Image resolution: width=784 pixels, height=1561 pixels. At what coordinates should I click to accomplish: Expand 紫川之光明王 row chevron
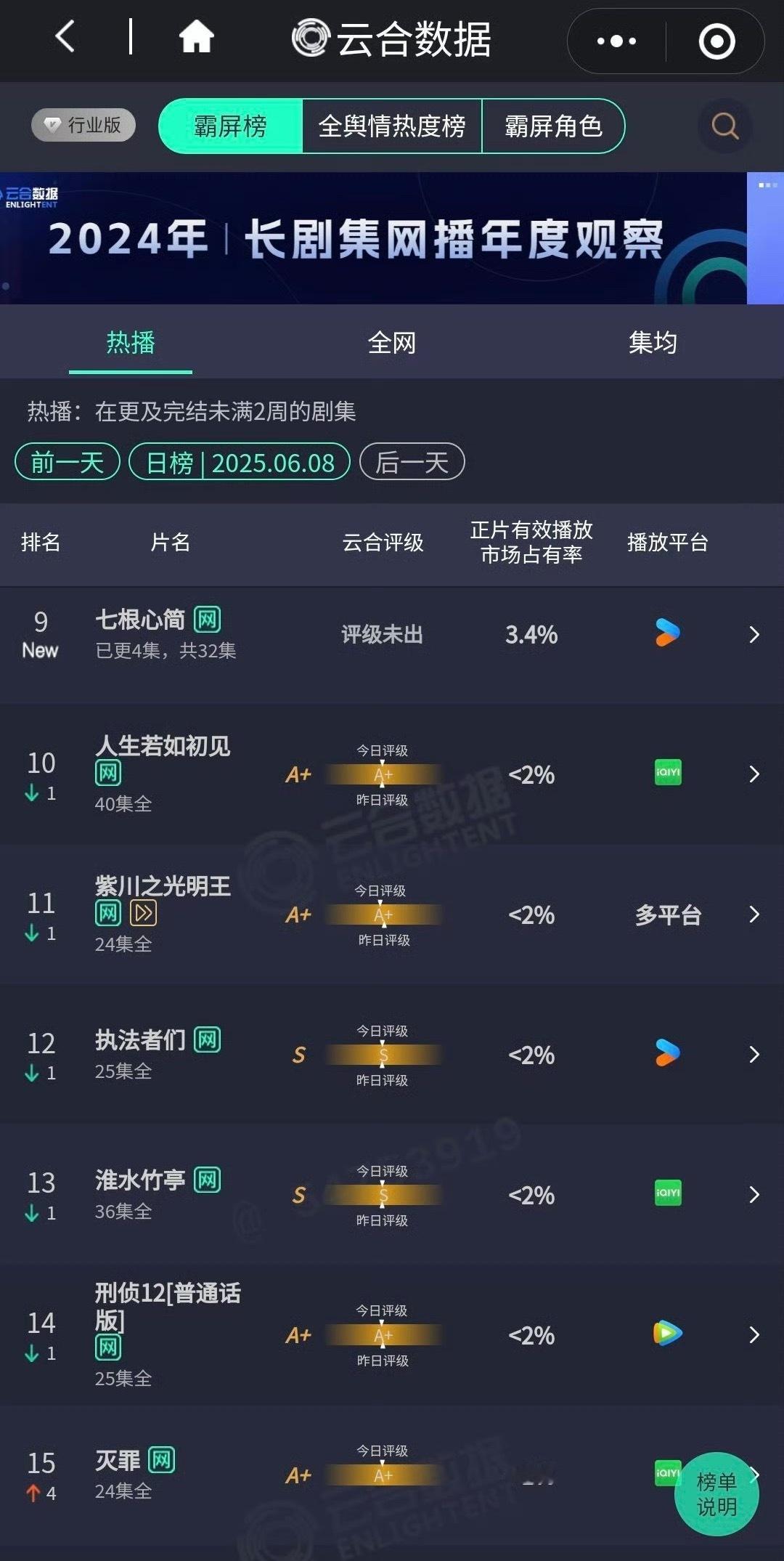pos(754,914)
